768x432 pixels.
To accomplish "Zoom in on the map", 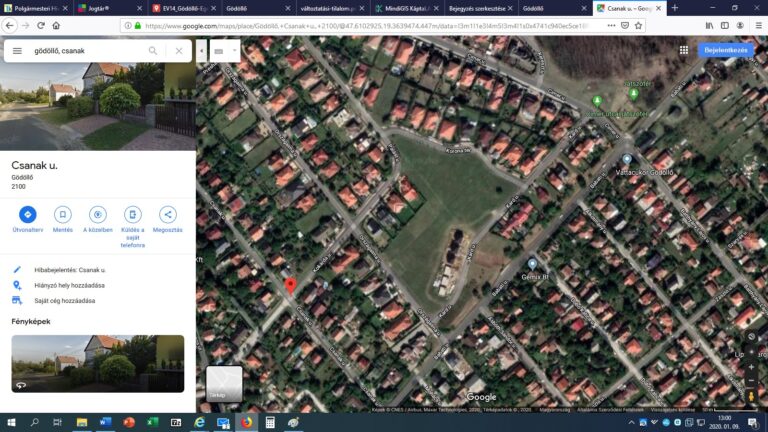I will tap(751, 366).
